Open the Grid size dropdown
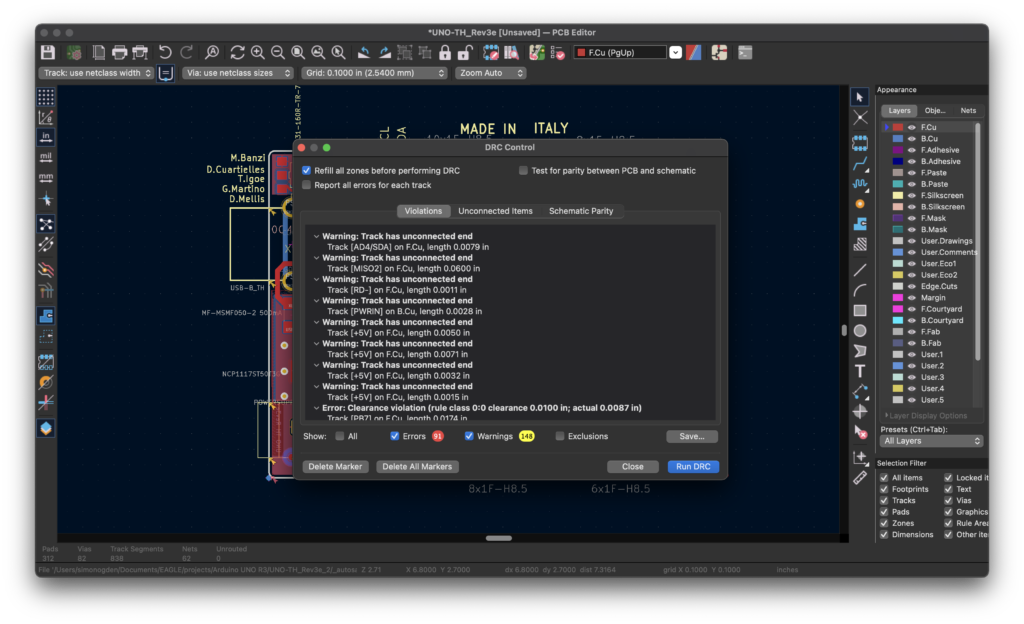Viewport: 1024px width, 624px height. point(374,73)
